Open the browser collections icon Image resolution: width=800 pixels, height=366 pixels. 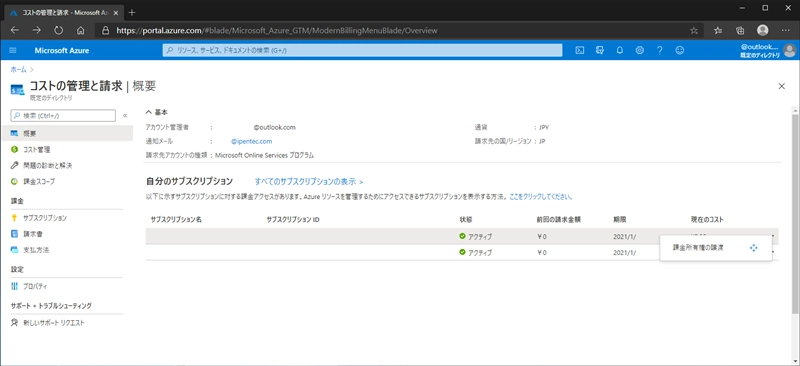pos(740,31)
